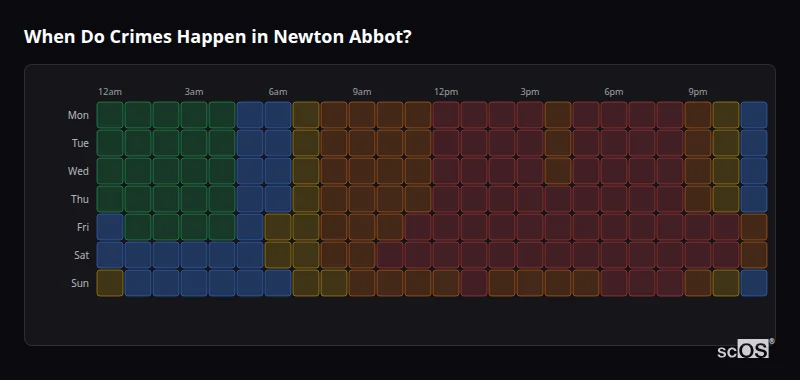
Task: Select the Saturday 10am red cell
Action: coord(390,255)
